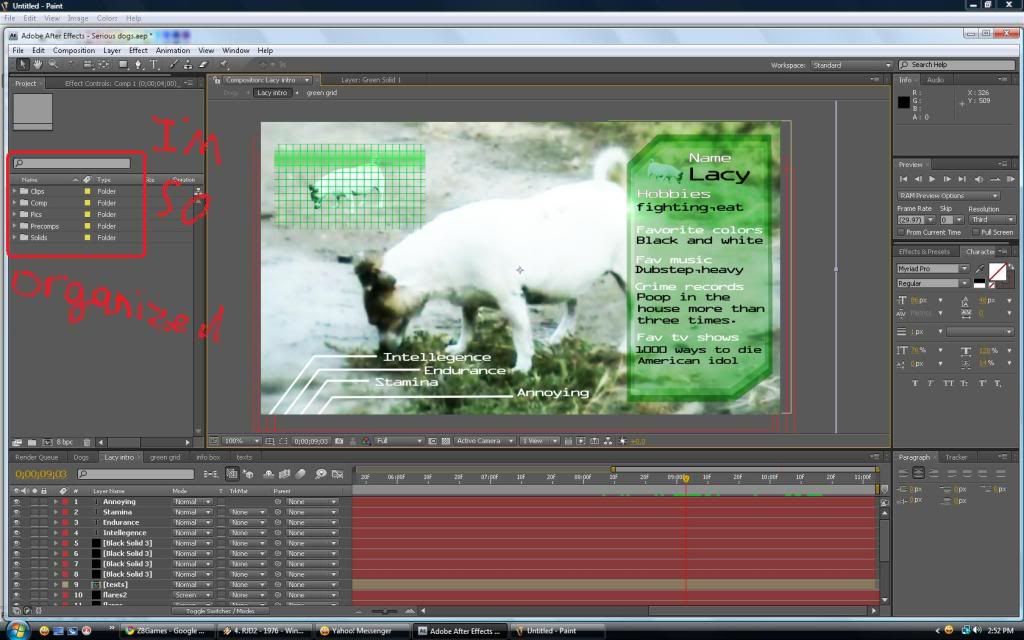Expand the Clips folder in the Project panel
The image size is (1024, 640).
[14, 191]
